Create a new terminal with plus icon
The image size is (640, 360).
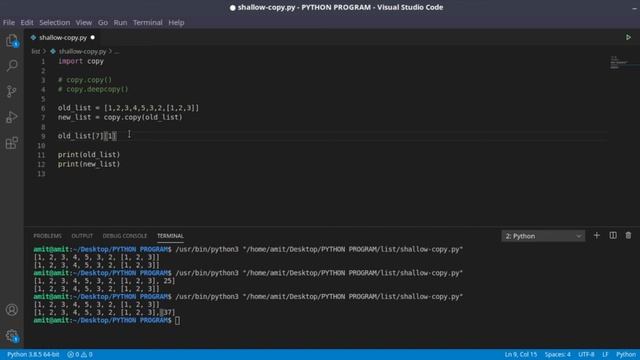point(597,236)
